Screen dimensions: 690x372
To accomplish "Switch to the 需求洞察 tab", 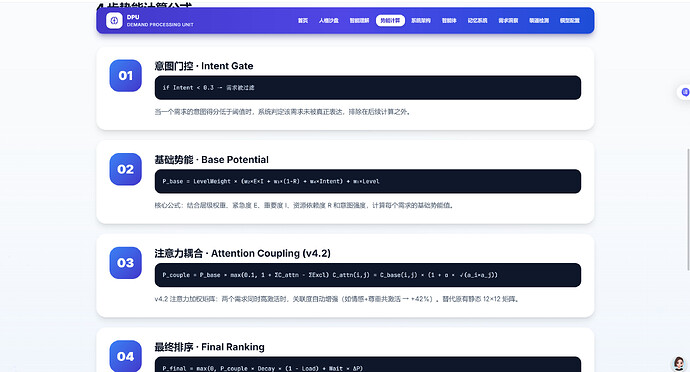I will 508,21.
